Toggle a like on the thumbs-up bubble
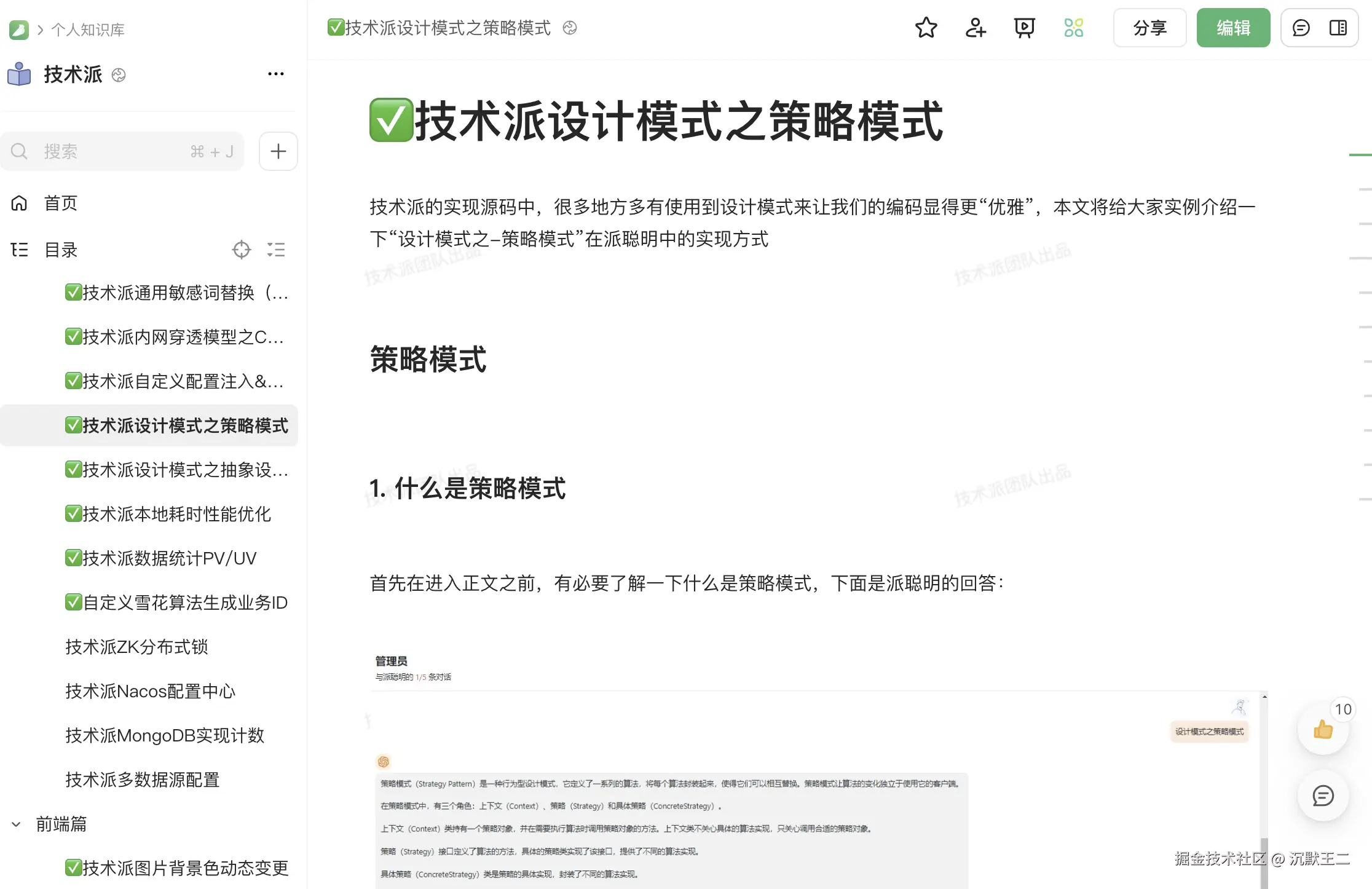 1323,730
